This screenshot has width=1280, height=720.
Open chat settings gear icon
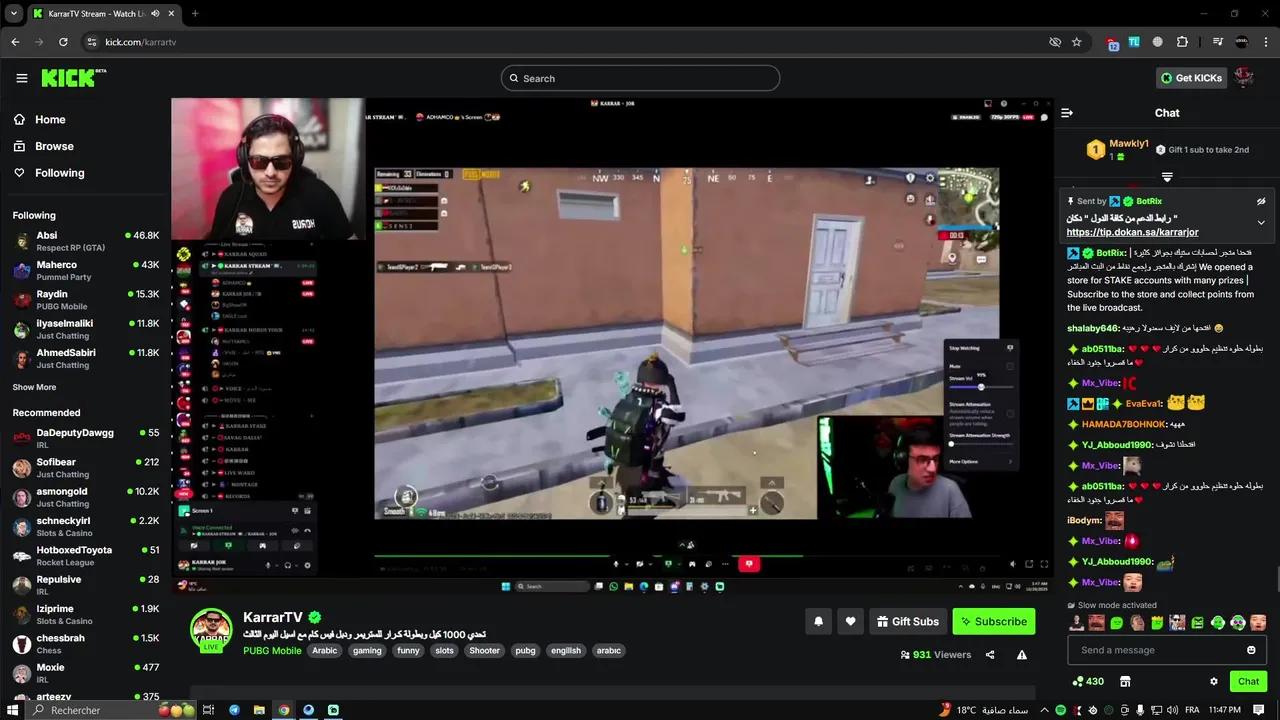1214,681
